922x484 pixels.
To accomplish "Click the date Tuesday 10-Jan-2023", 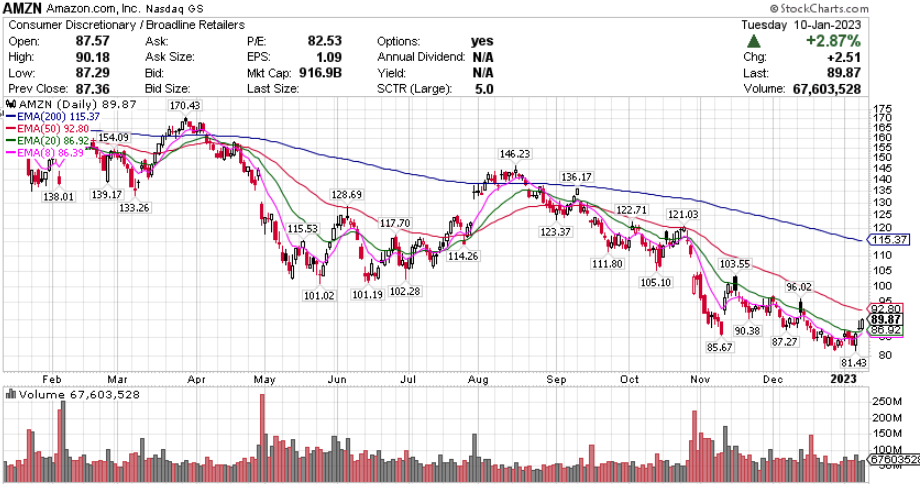I will pos(801,25).
